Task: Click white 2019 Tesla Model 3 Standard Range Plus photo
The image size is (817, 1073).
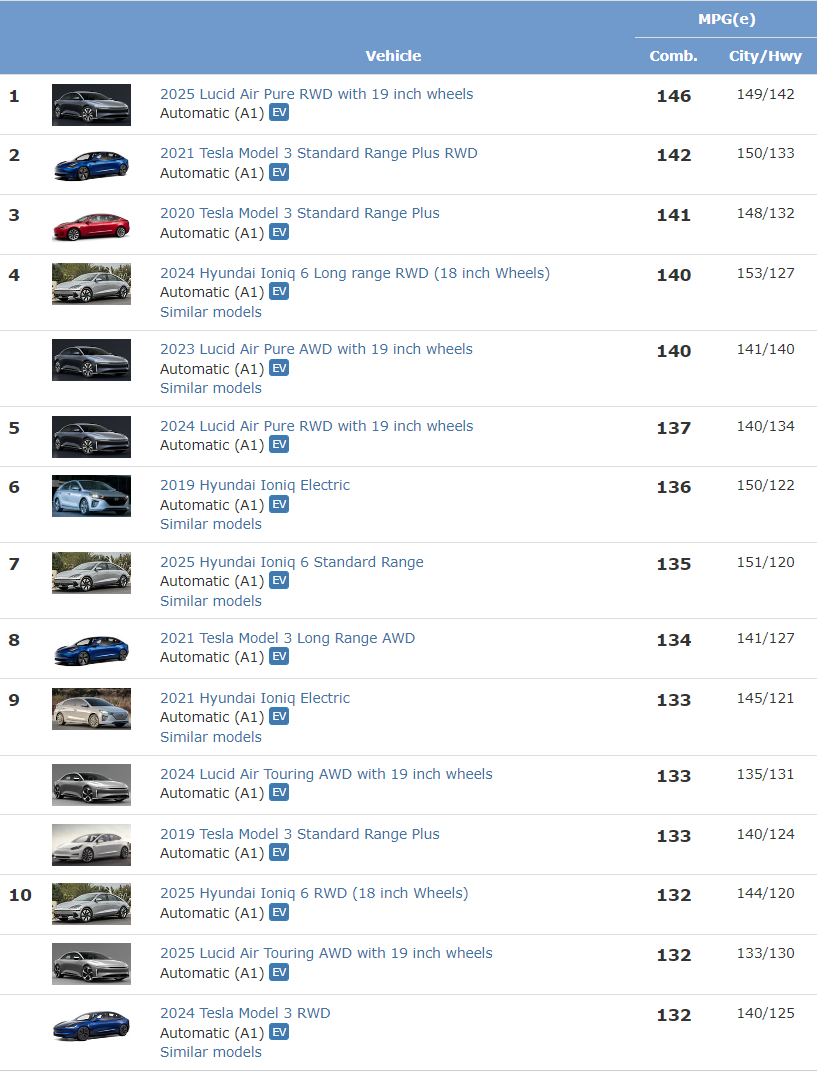Action: [91, 845]
